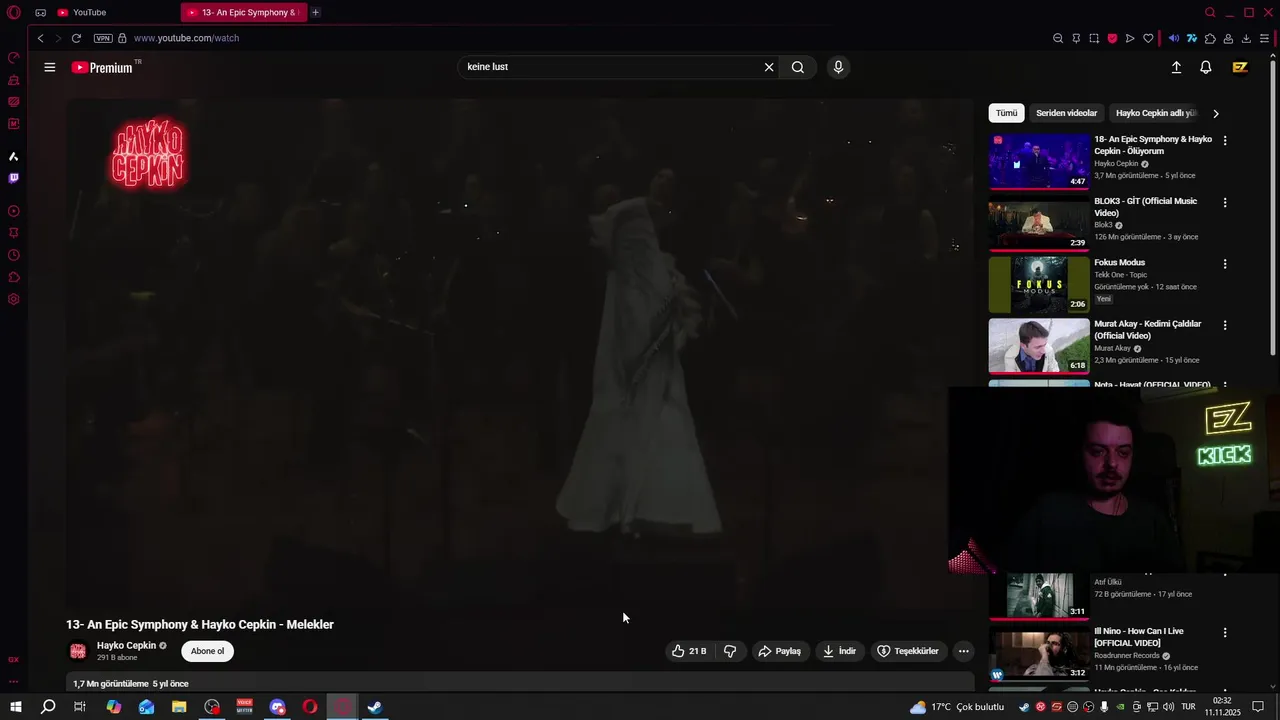
Task: Clear the search text with the X
Action: (769, 67)
